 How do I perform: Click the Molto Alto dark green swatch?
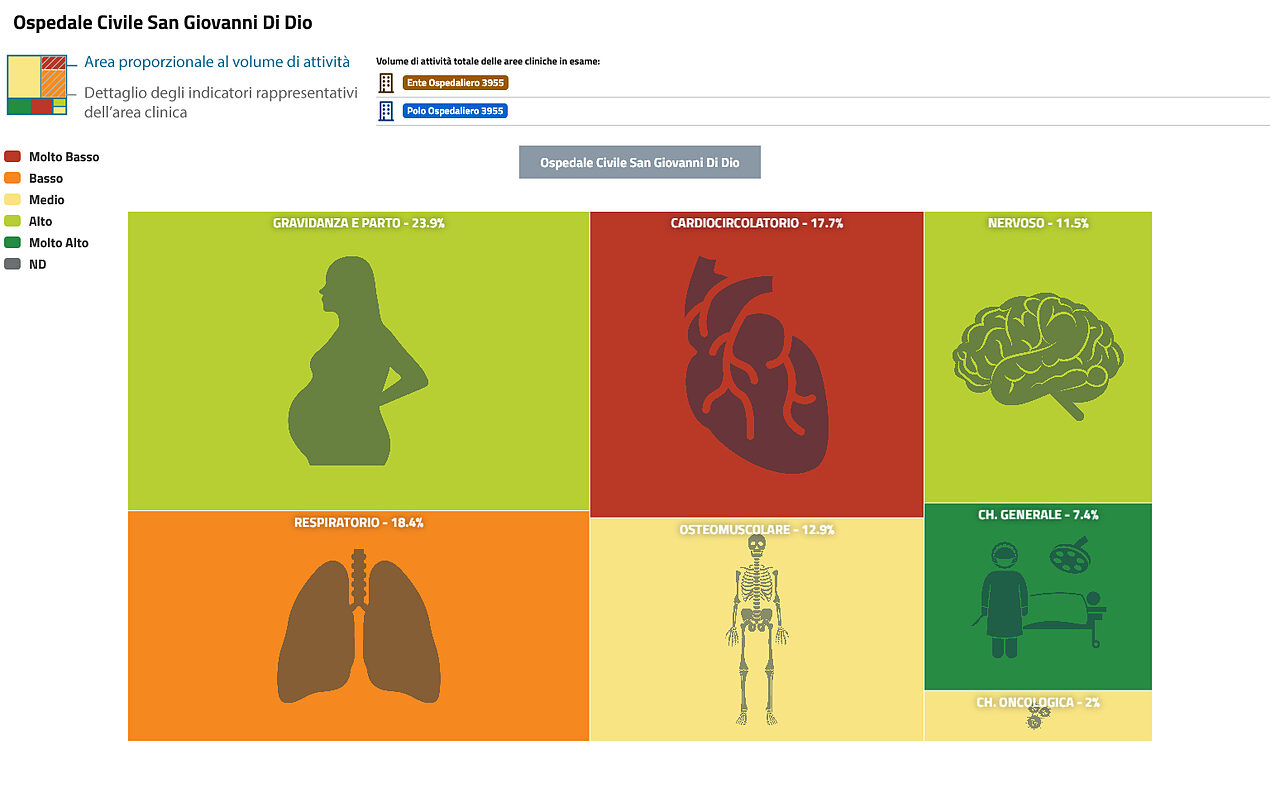[13, 243]
